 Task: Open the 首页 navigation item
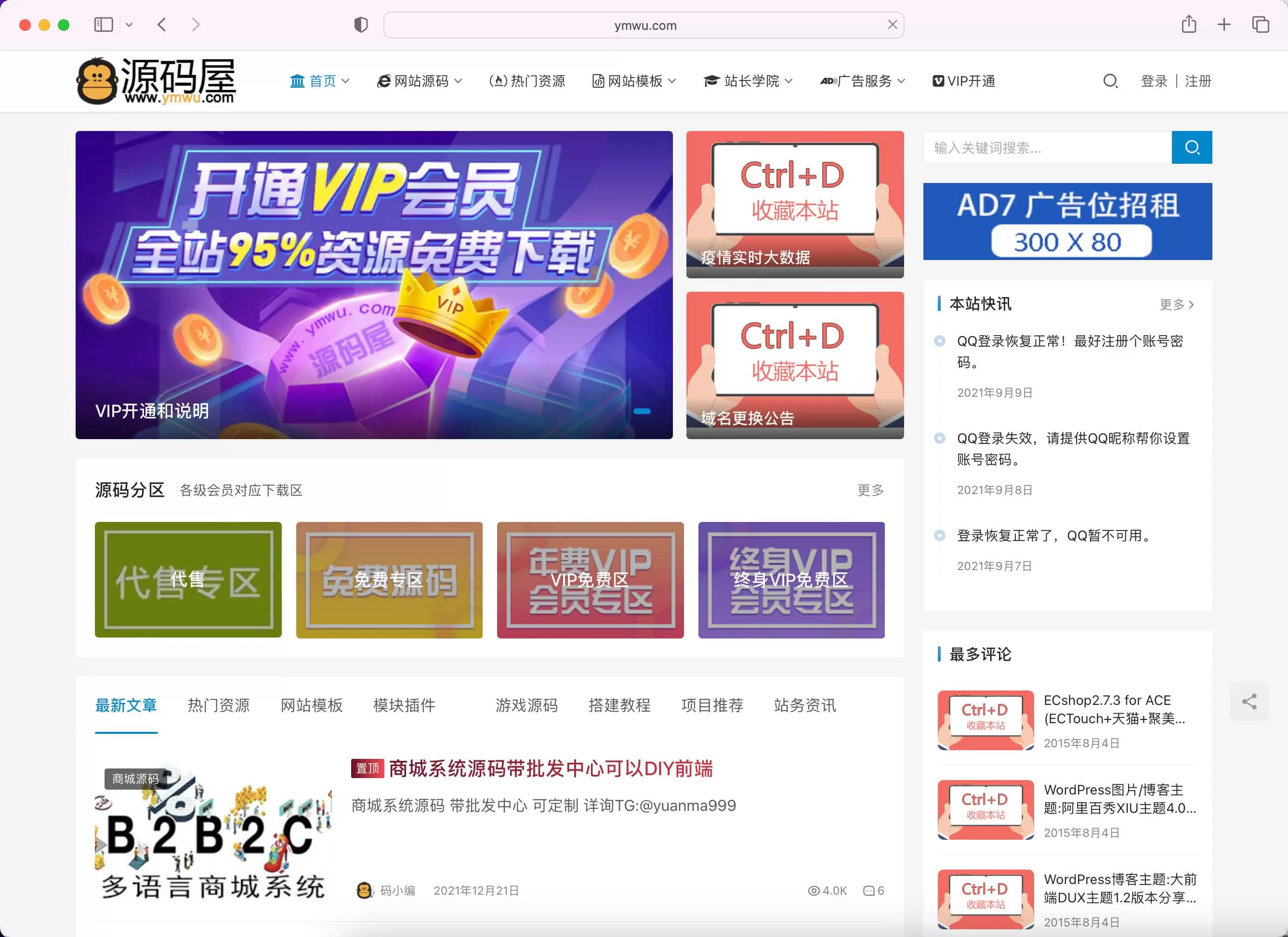(319, 81)
